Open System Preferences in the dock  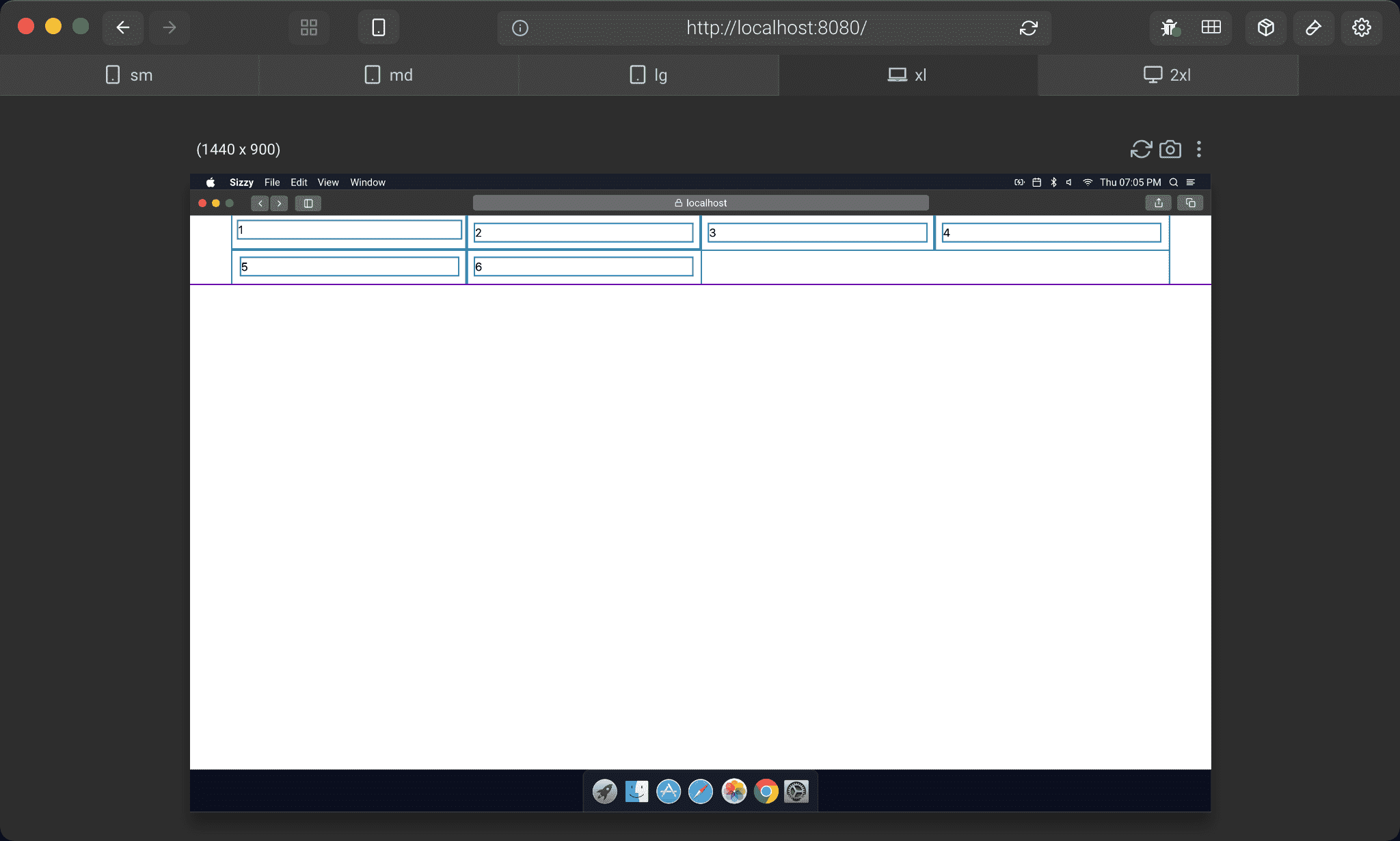796,792
